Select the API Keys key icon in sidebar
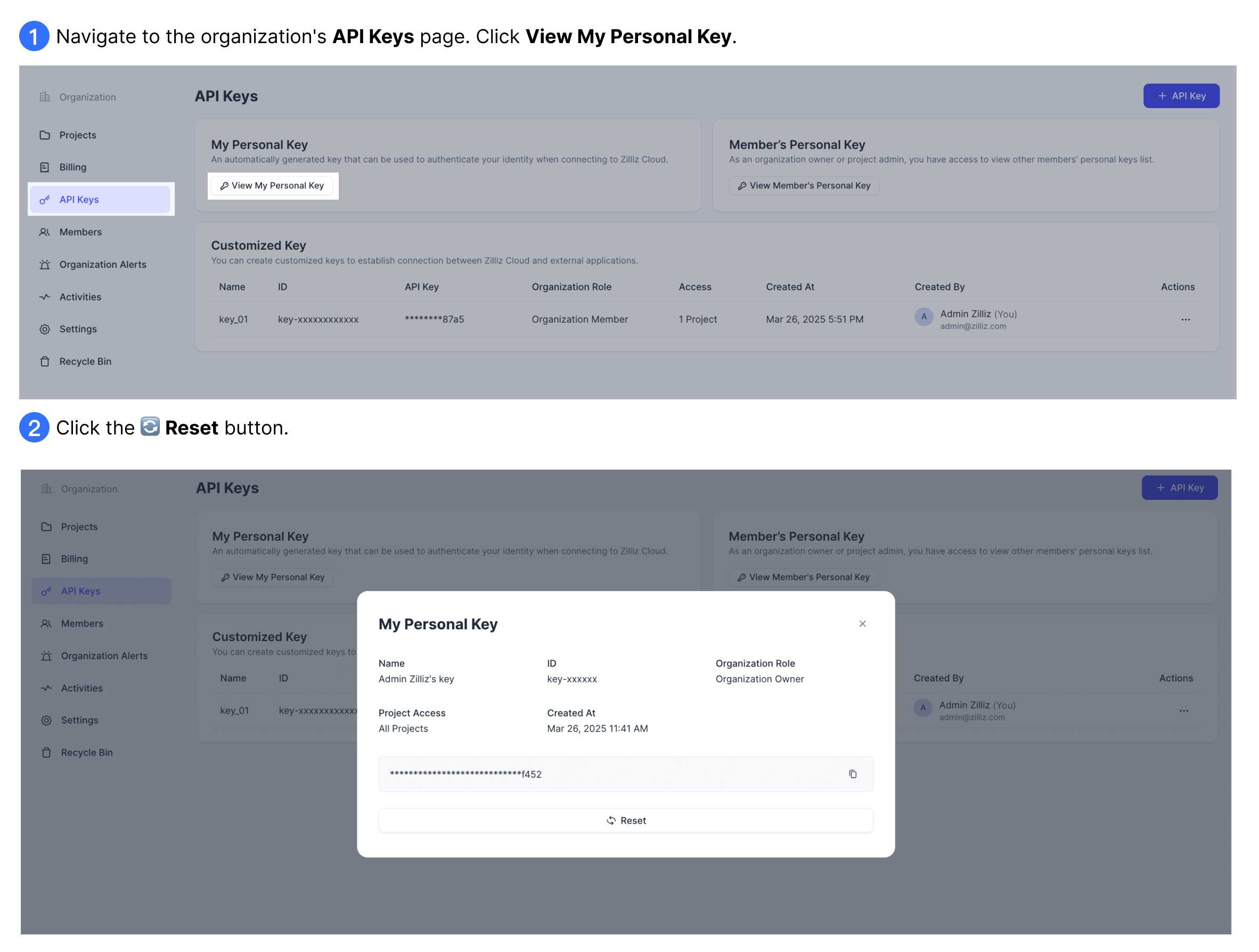The width and height of the screenshot is (1259, 952). 45,200
